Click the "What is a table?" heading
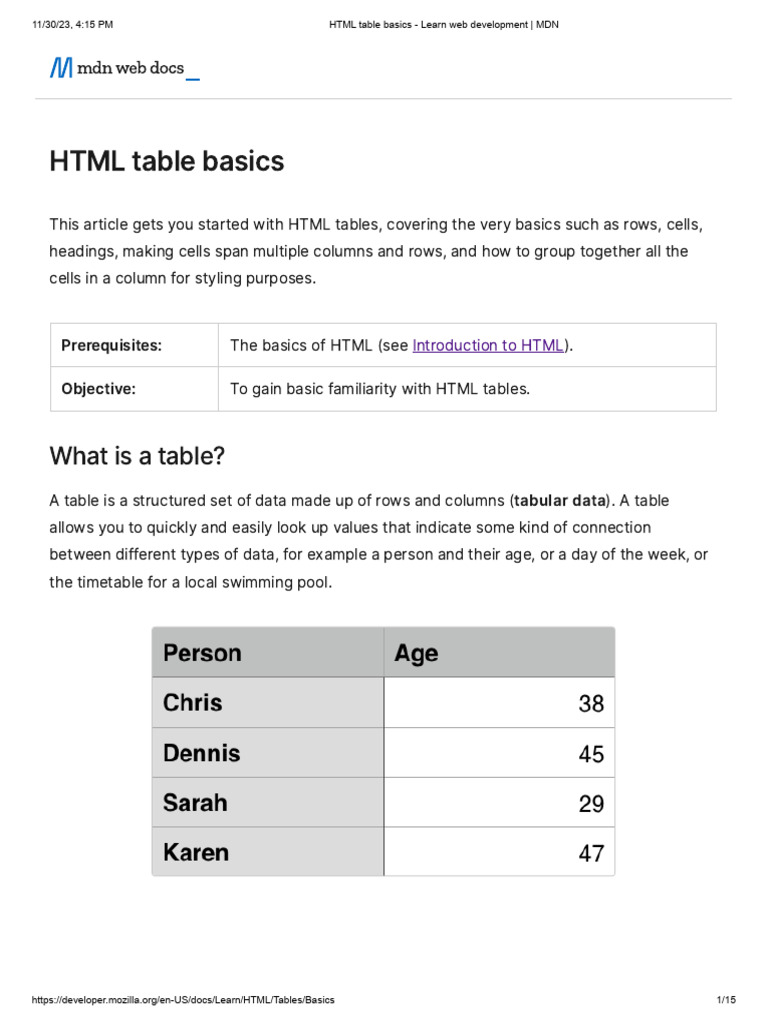Viewport: 768px width, 1024px height. pyautogui.click(x=138, y=456)
